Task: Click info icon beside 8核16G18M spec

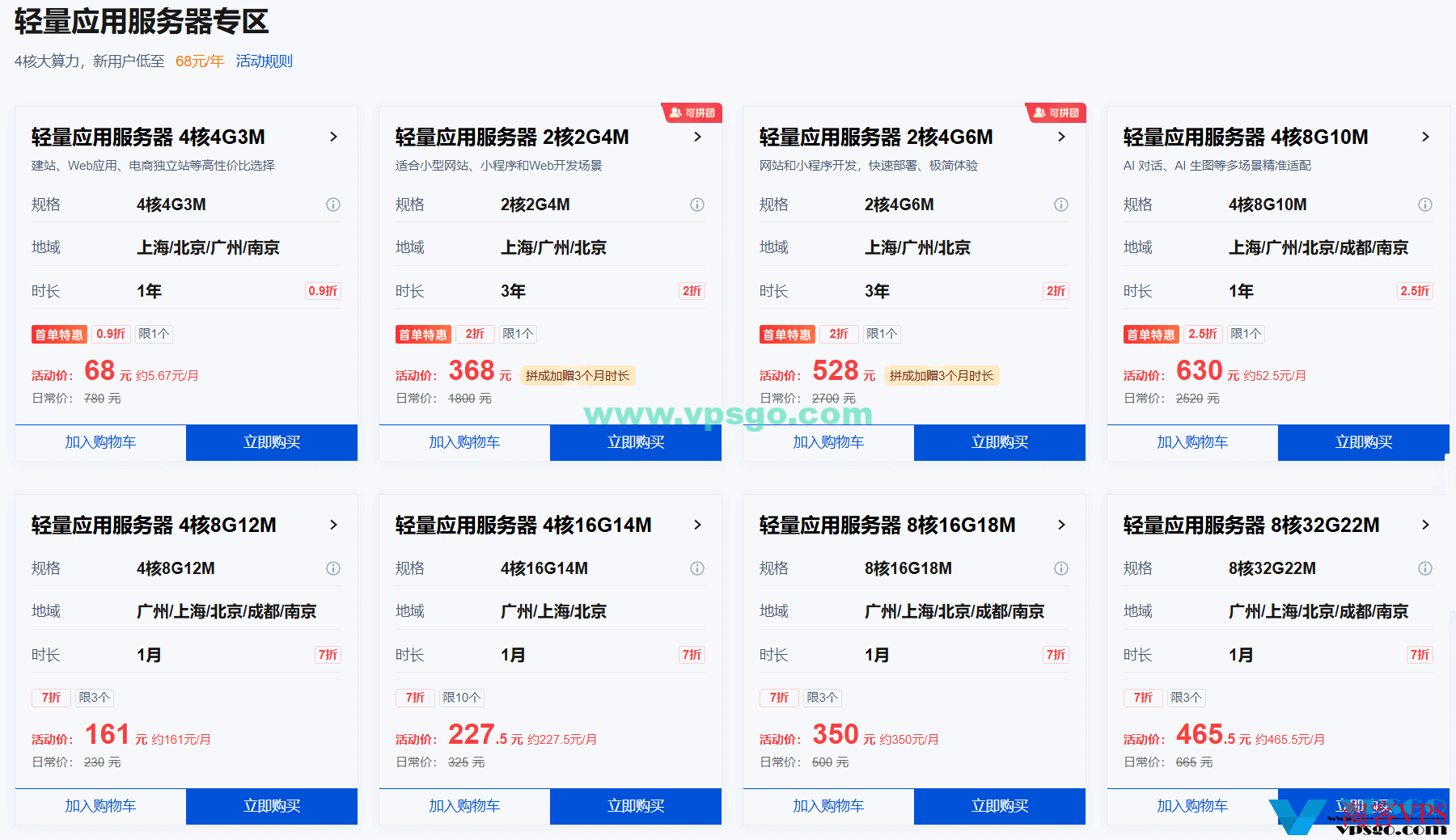Action: (1061, 569)
